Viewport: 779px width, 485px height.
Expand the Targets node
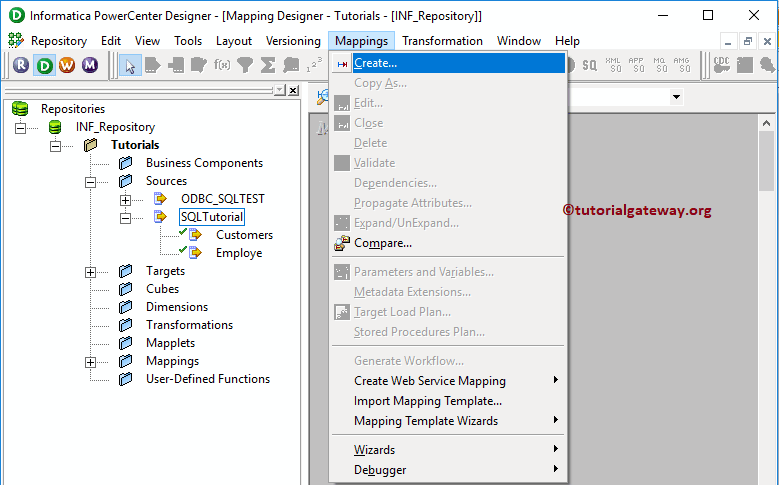click(90, 272)
